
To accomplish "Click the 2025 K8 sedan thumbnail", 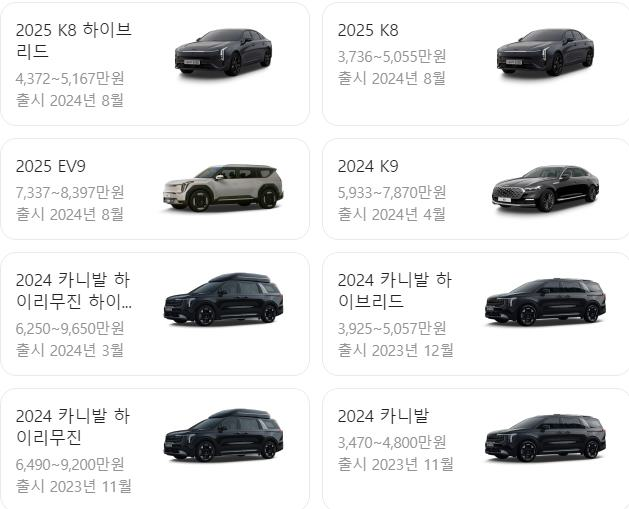I will tap(545, 53).
